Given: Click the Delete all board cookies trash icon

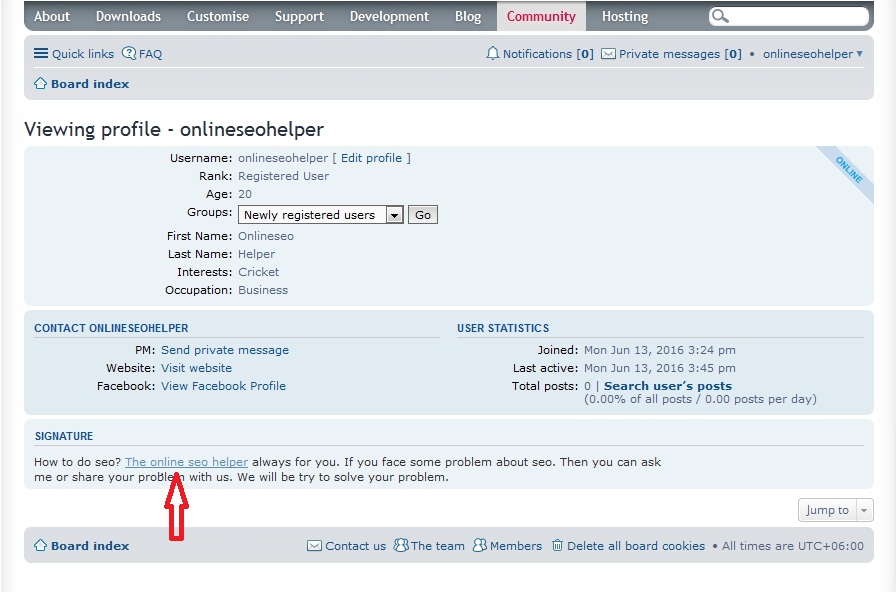Looking at the screenshot, I should click(x=556, y=546).
